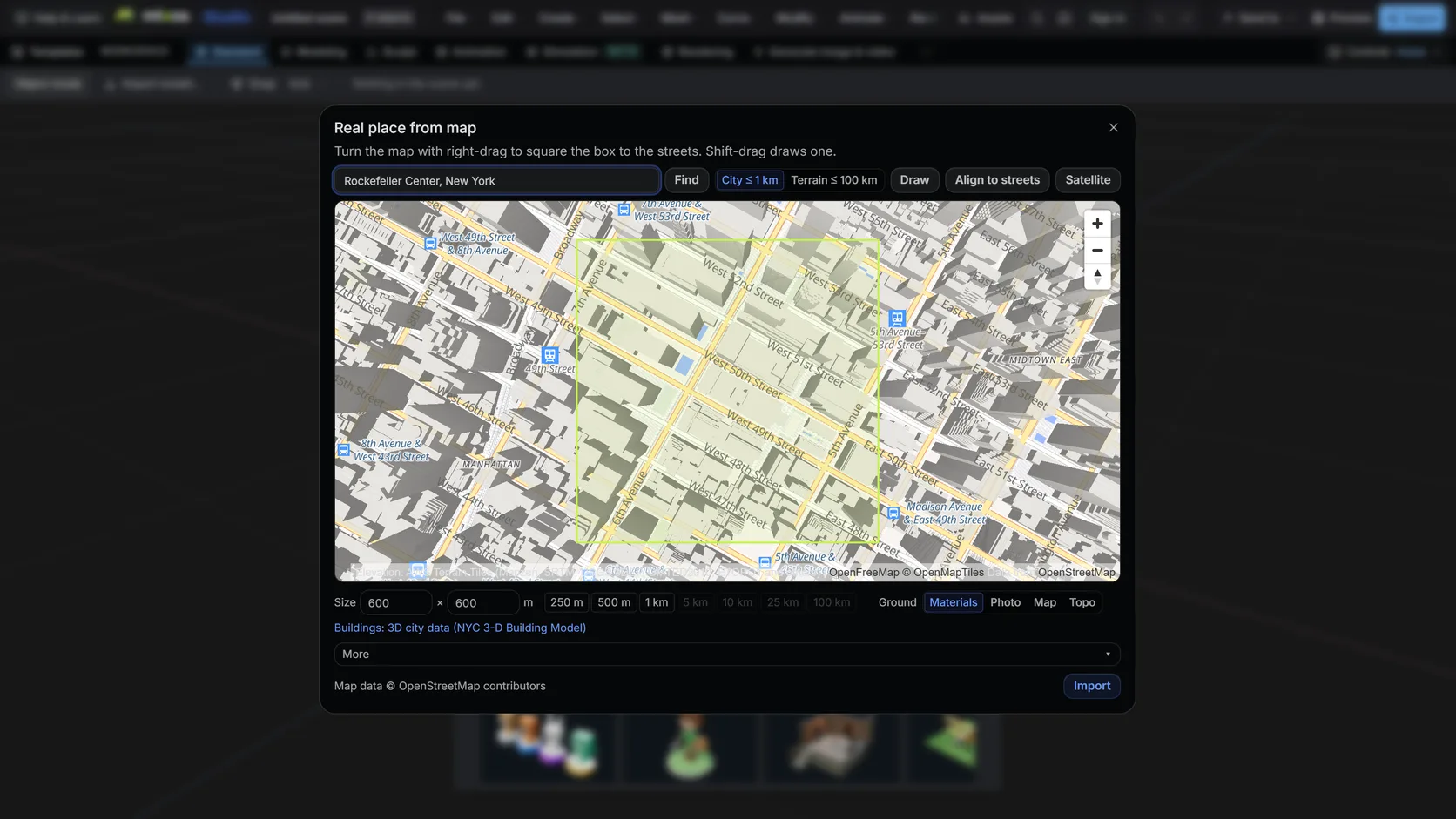The width and height of the screenshot is (1456, 819).
Task: Reset map bearing with compass icon
Action: pos(1097,277)
